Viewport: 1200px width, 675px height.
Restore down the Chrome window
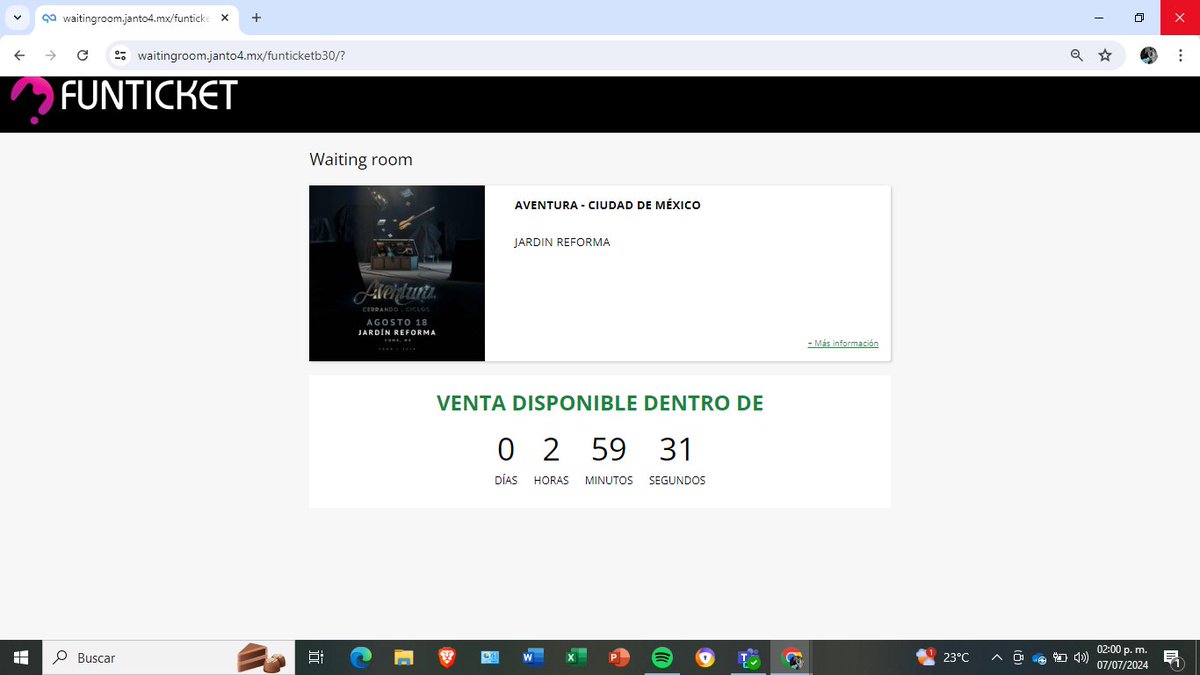coord(1139,18)
